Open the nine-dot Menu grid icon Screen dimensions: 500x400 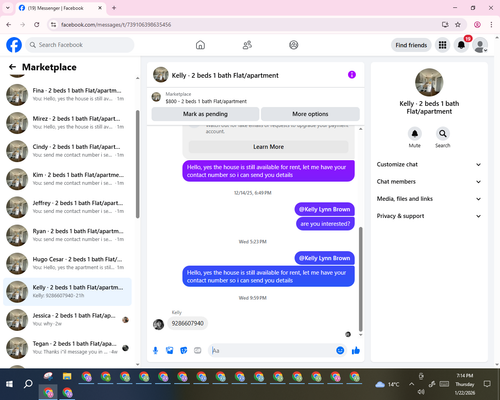tap(442, 45)
